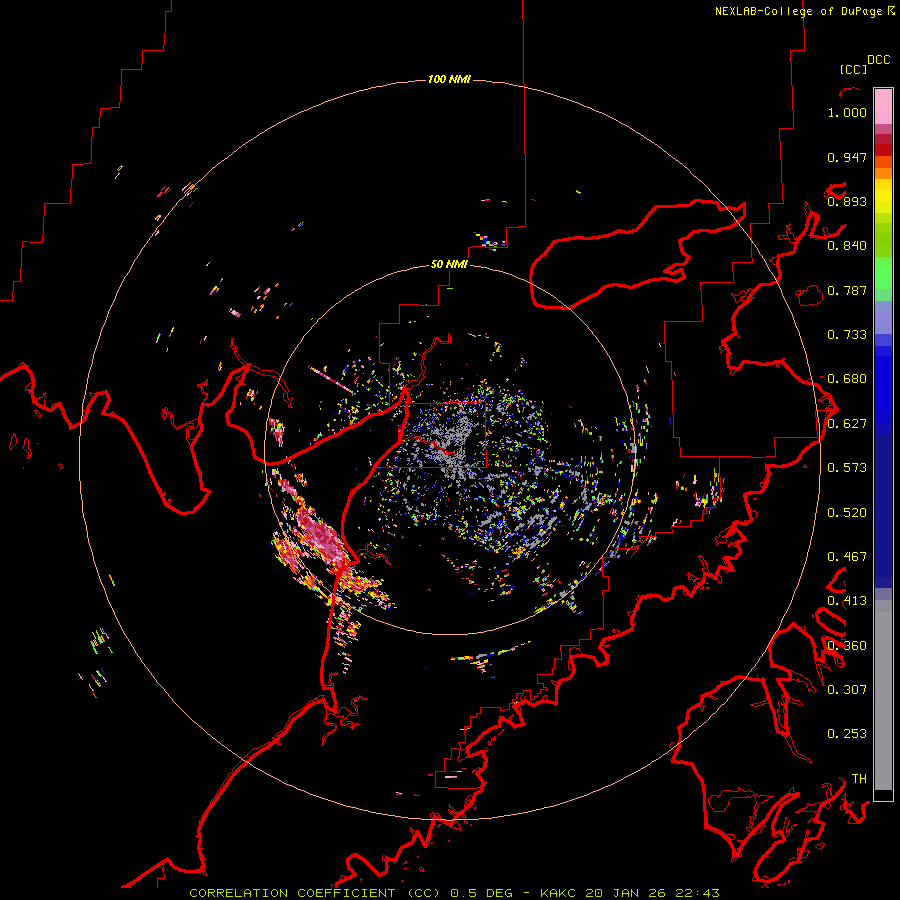Image resolution: width=900 pixels, height=900 pixels.
Task: Click the 20 JAN 26 date text
Action: (x=628, y=893)
